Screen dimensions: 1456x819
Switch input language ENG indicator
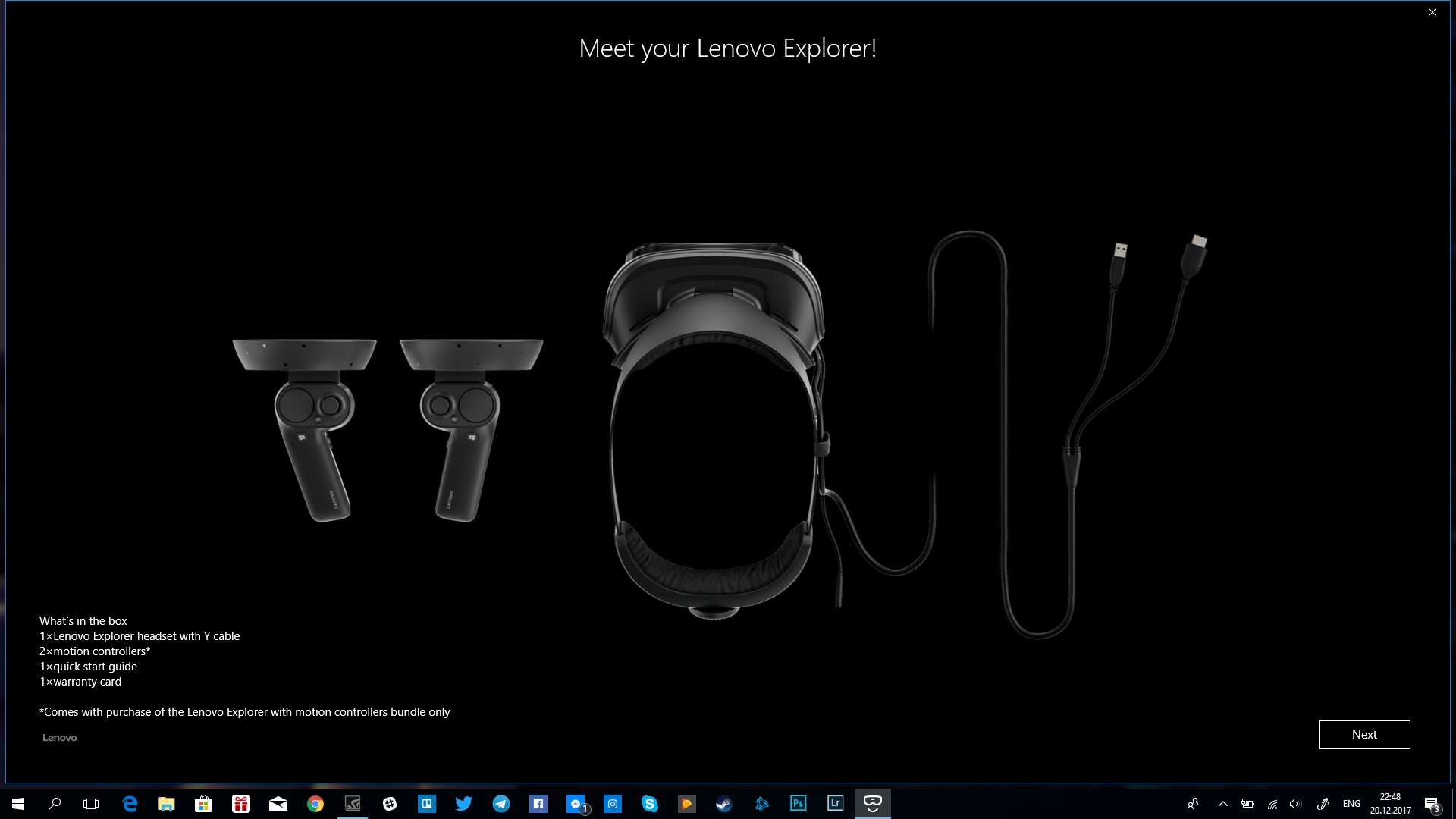tap(1351, 803)
